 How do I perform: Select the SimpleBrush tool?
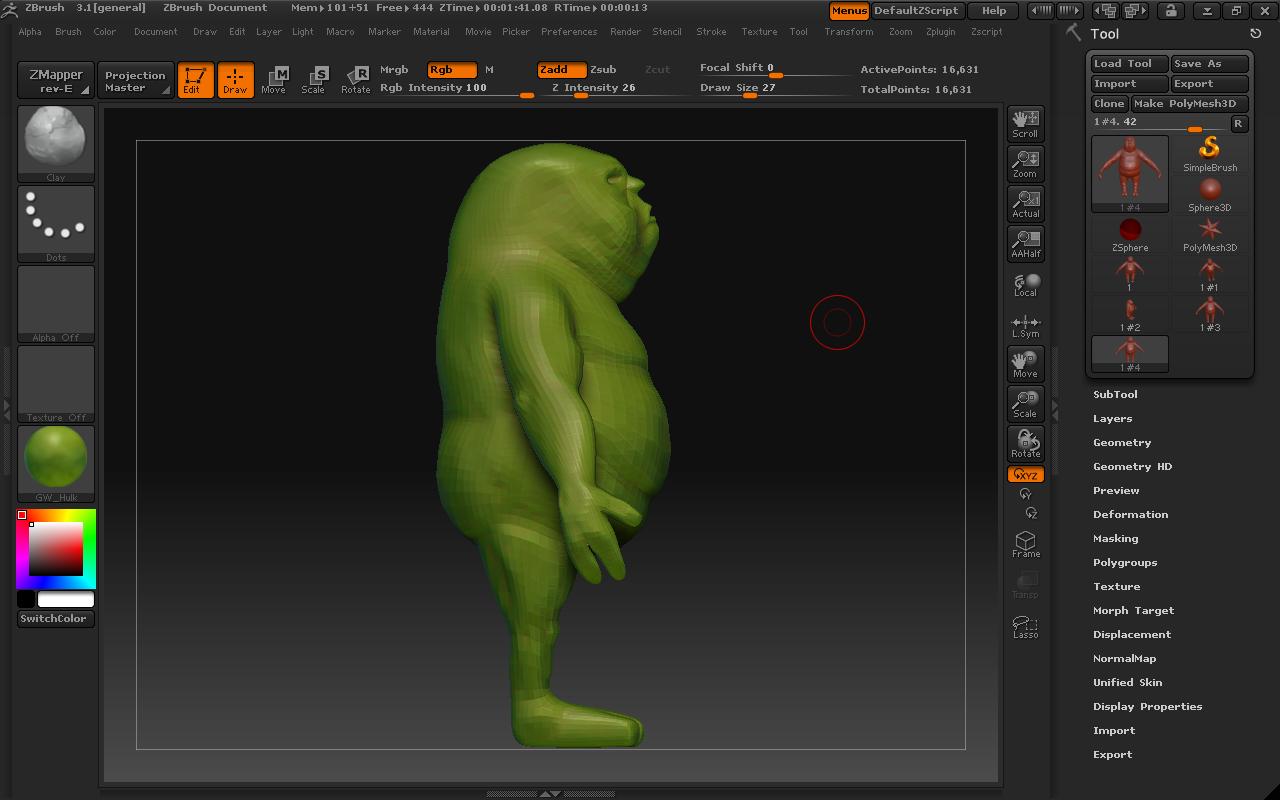[x=1210, y=154]
